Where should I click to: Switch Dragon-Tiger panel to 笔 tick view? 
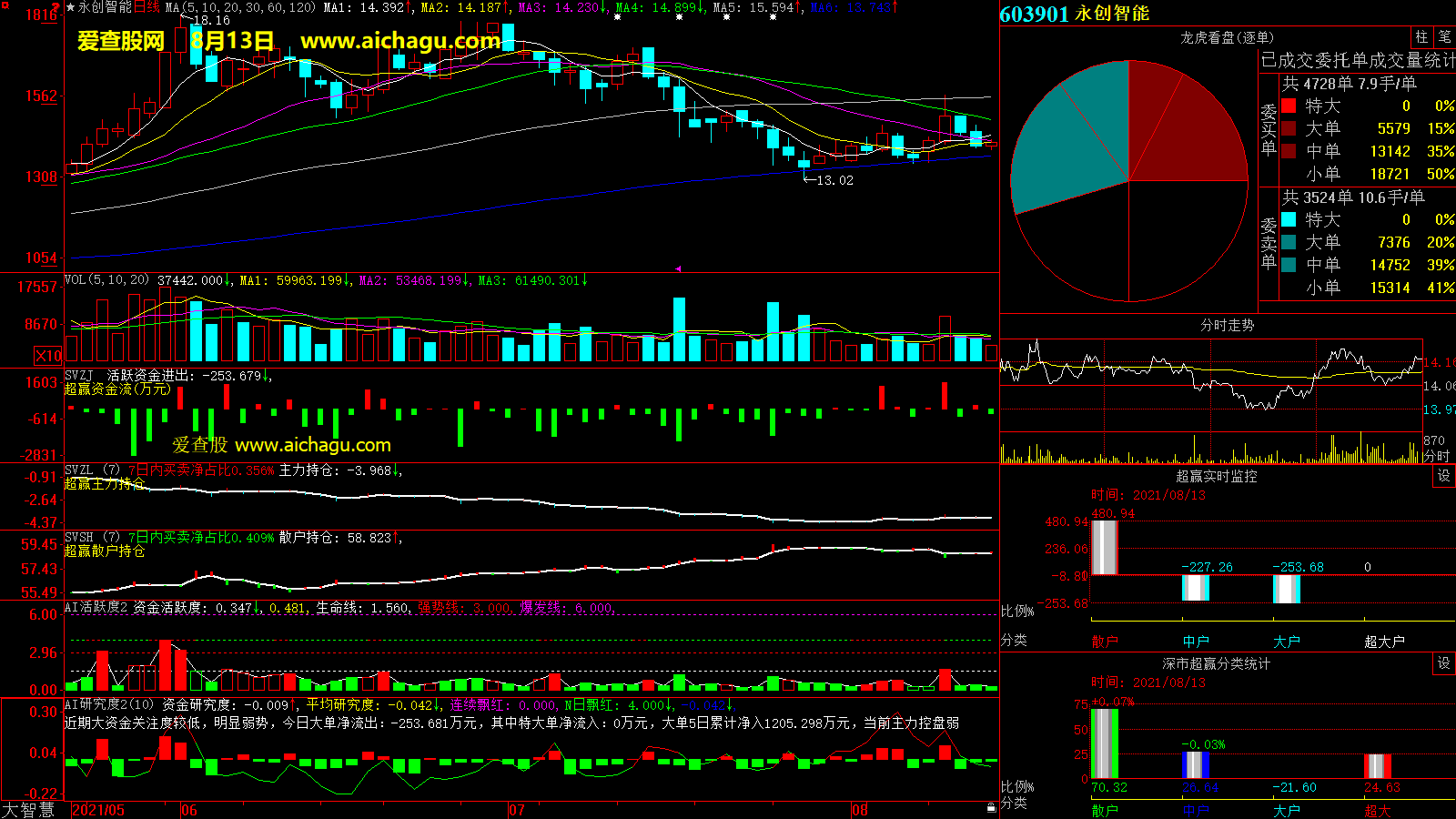[x=1445, y=37]
